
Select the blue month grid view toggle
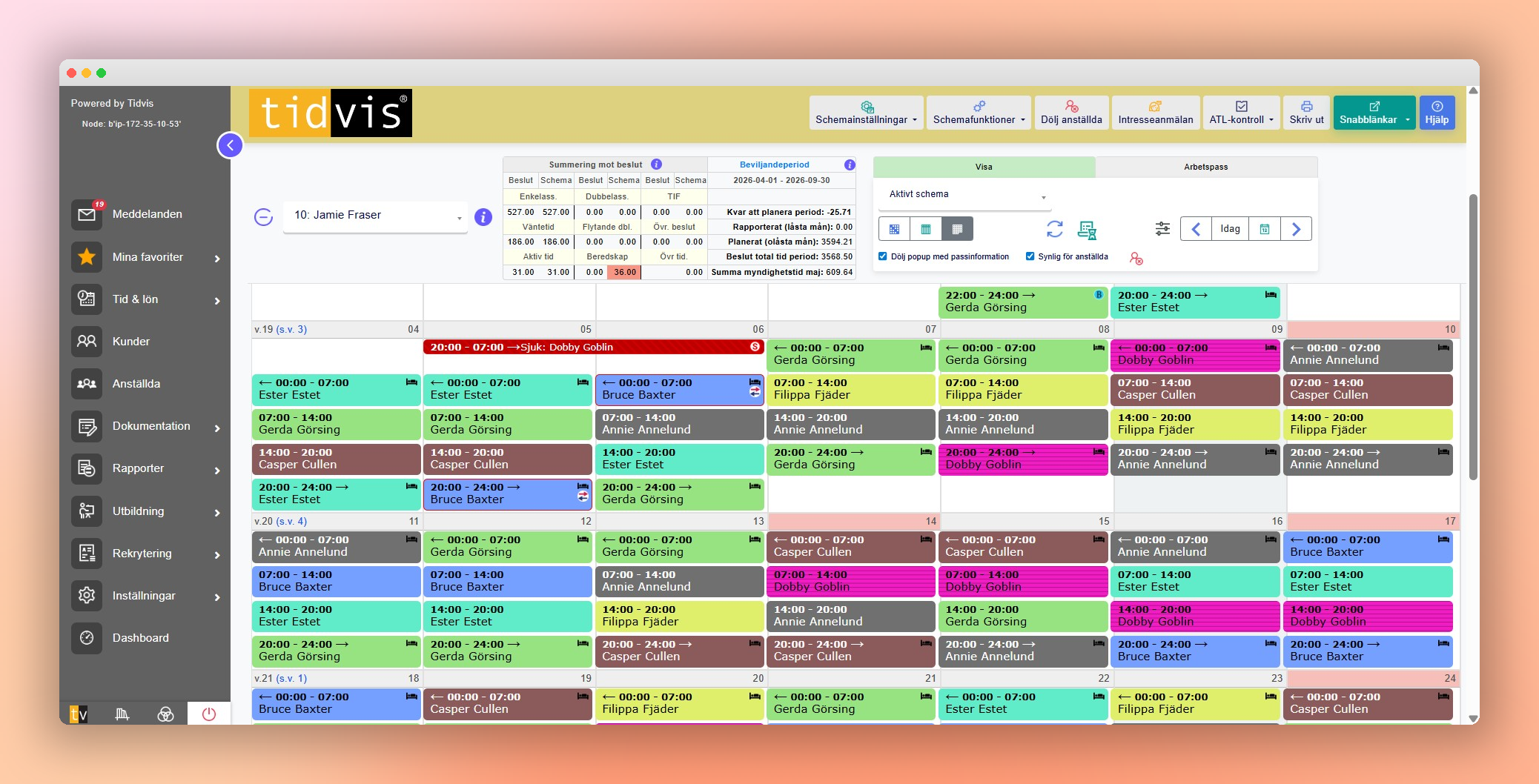pyautogui.click(x=895, y=229)
